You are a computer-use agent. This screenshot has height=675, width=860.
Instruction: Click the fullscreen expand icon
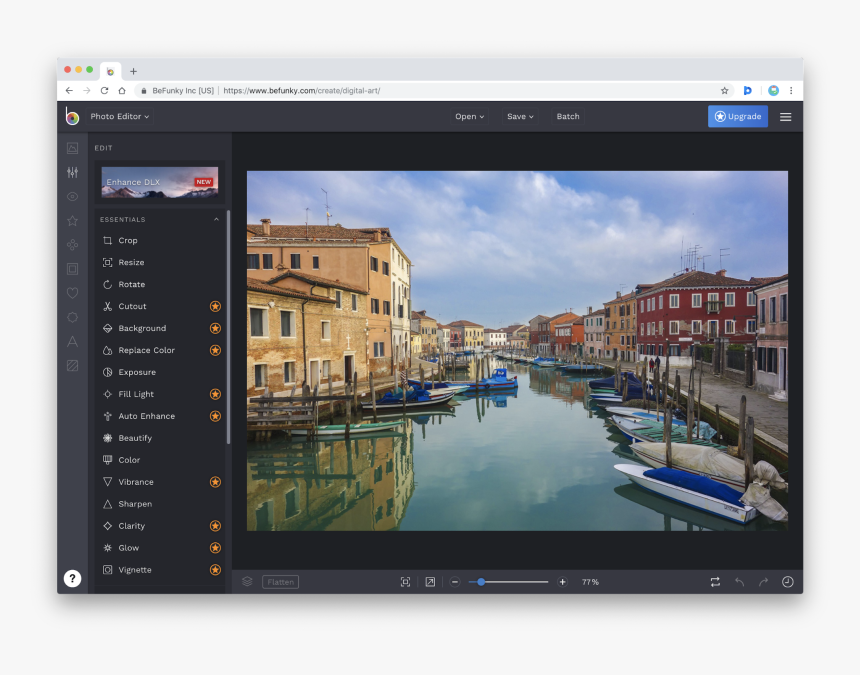430,582
